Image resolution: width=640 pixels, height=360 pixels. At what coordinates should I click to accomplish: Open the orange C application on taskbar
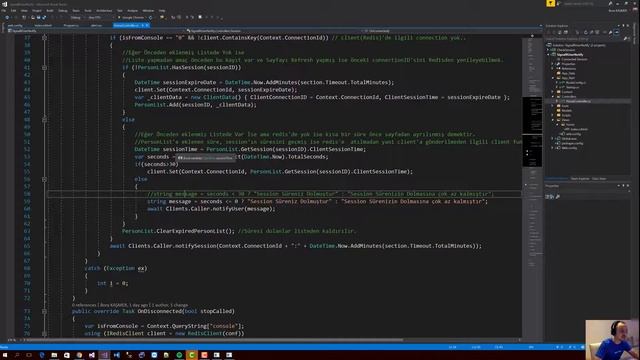pos(191,355)
